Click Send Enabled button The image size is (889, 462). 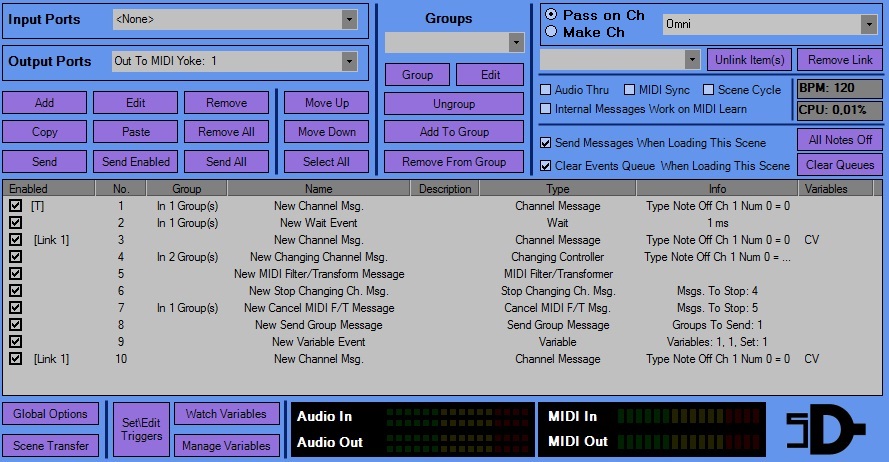(136, 162)
